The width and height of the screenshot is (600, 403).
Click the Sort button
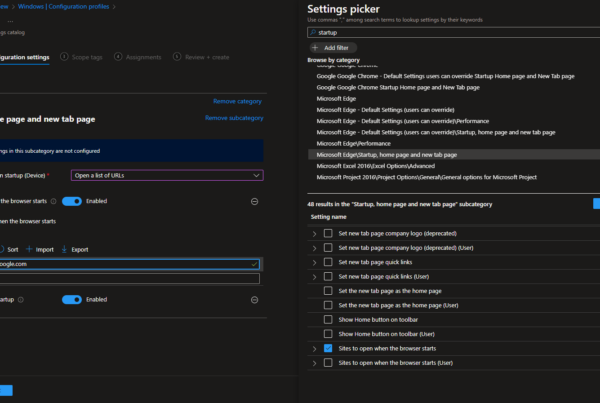coord(9,250)
